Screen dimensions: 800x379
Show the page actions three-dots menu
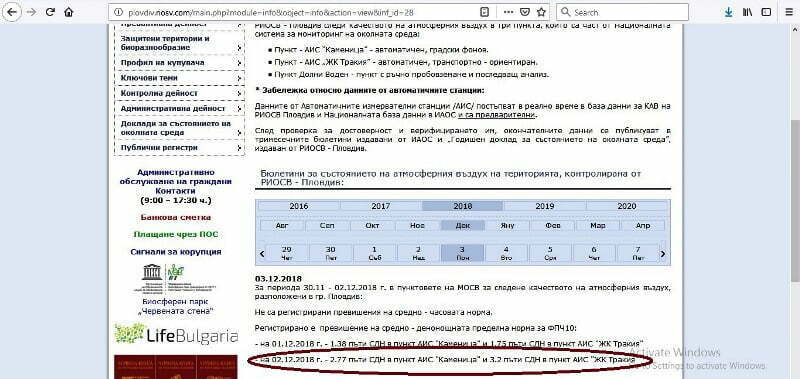click(509, 12)
